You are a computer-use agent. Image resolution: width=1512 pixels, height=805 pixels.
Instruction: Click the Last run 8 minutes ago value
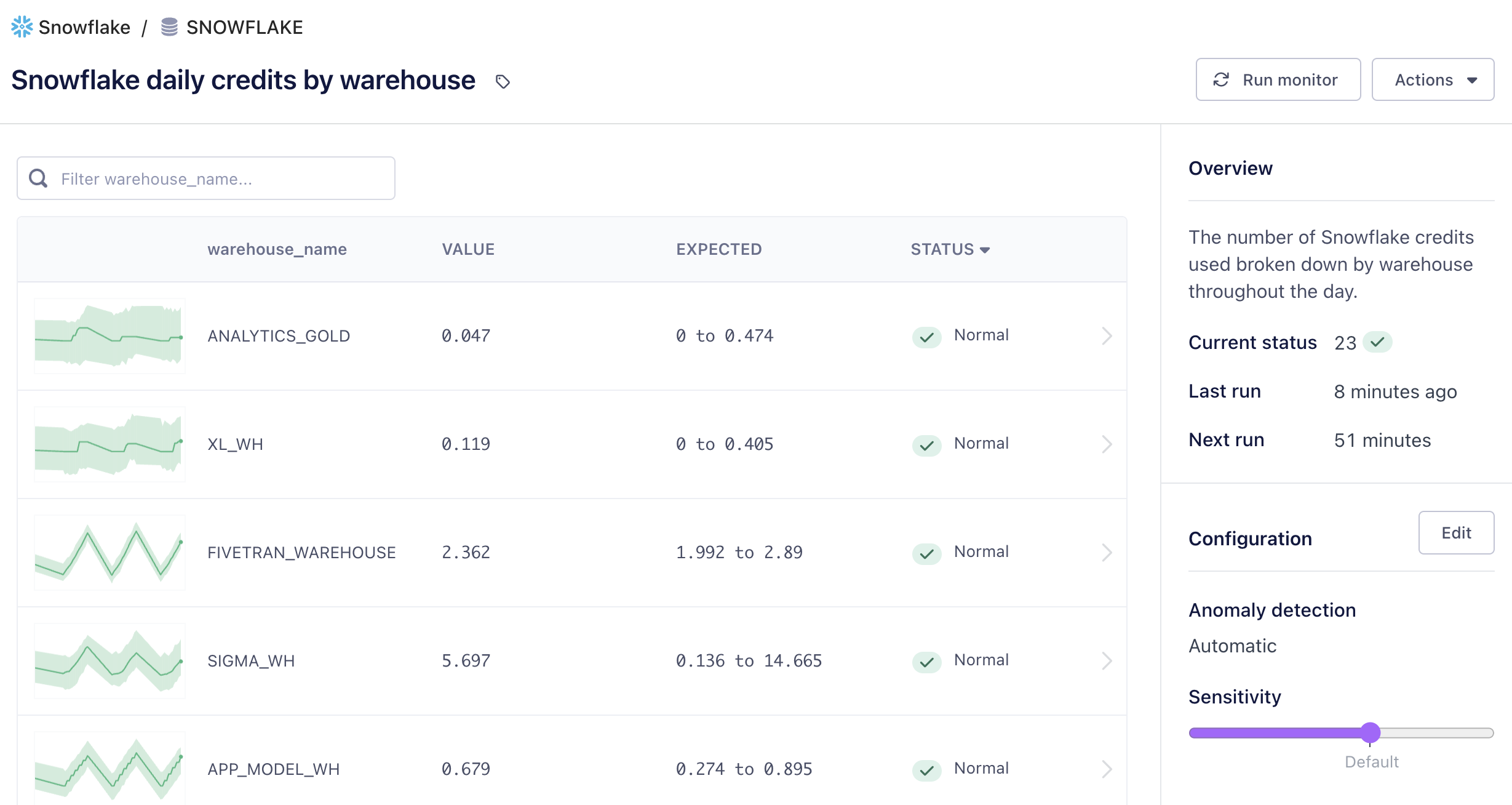1395,391
